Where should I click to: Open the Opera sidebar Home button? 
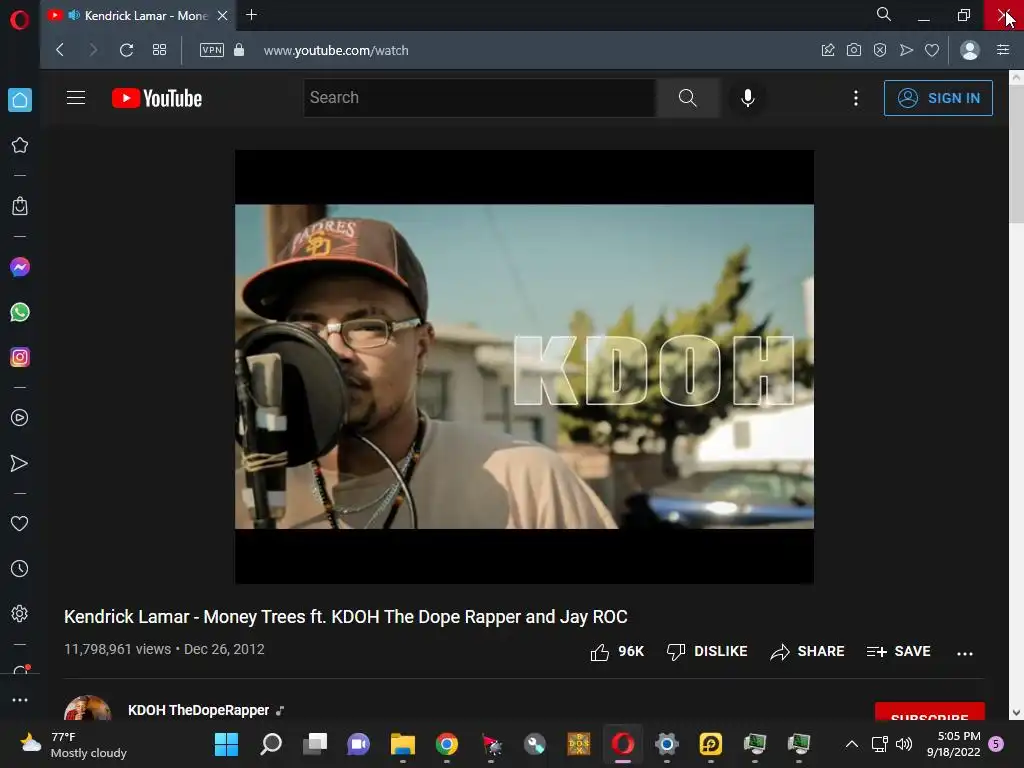(x=20, y=100)
